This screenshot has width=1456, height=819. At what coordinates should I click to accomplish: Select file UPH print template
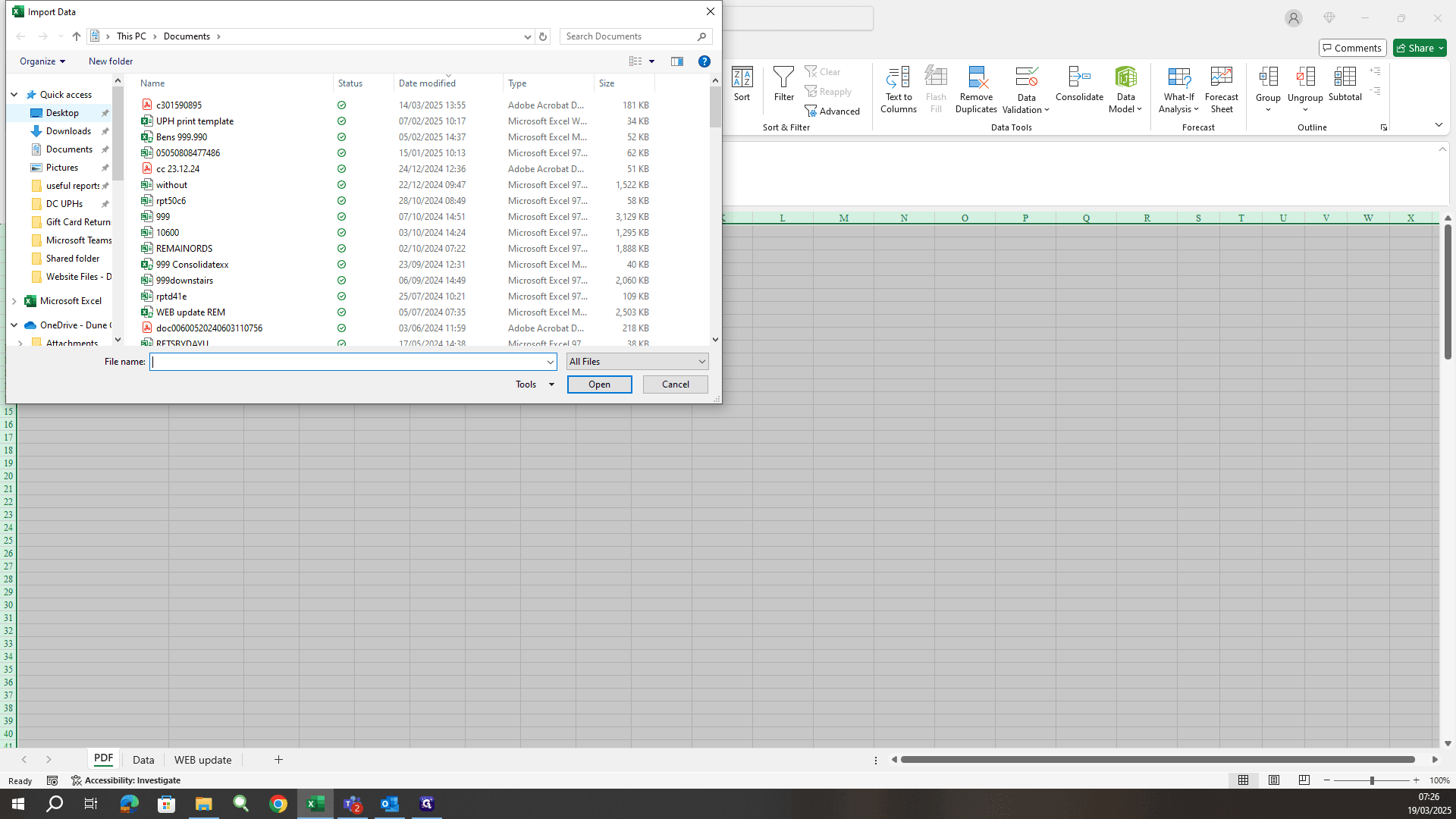click(195, 121)
